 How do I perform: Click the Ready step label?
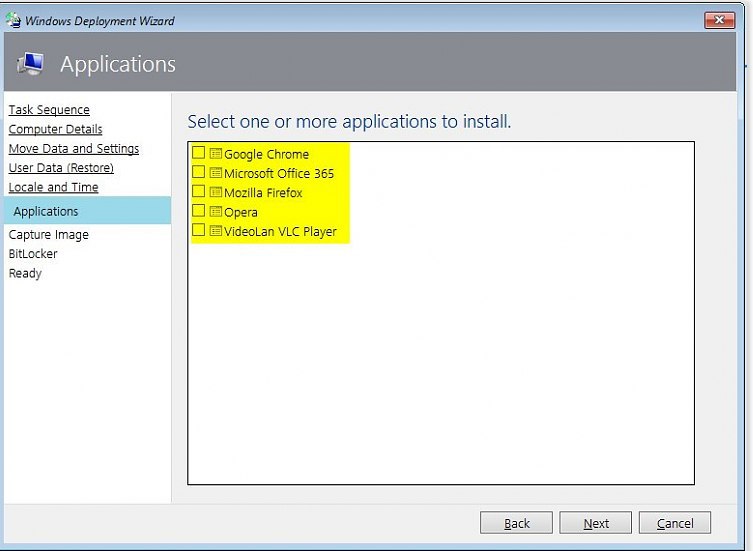click(x=25, y=273)
